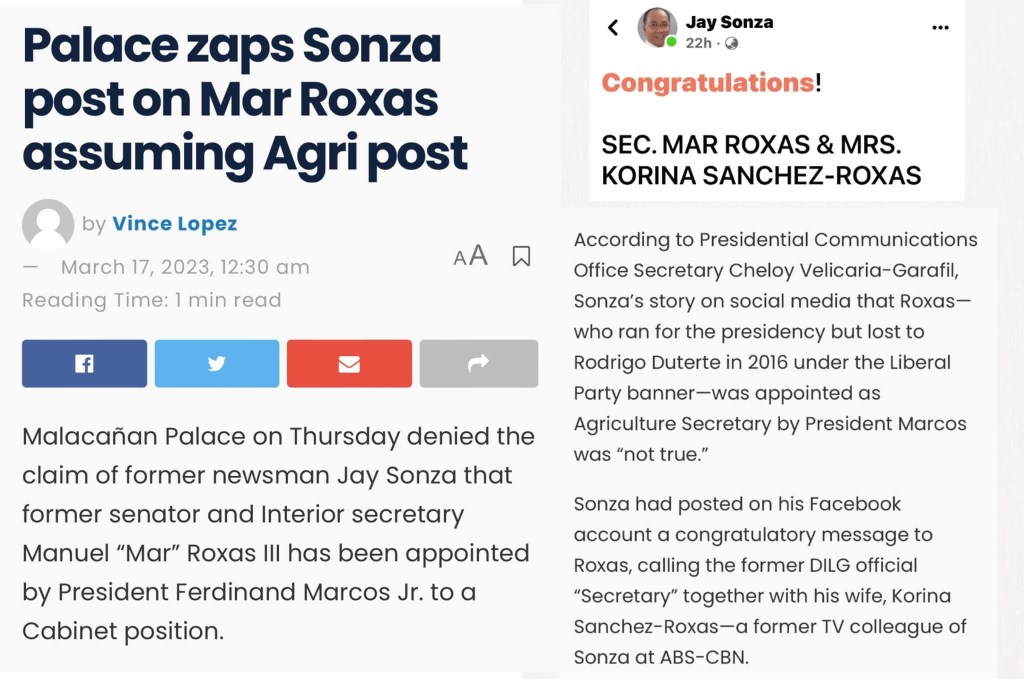Image resolution: width=1024 pixels, height=679 pixels.
Task: Click the gray share arrow button
Action: click(478, 364)
